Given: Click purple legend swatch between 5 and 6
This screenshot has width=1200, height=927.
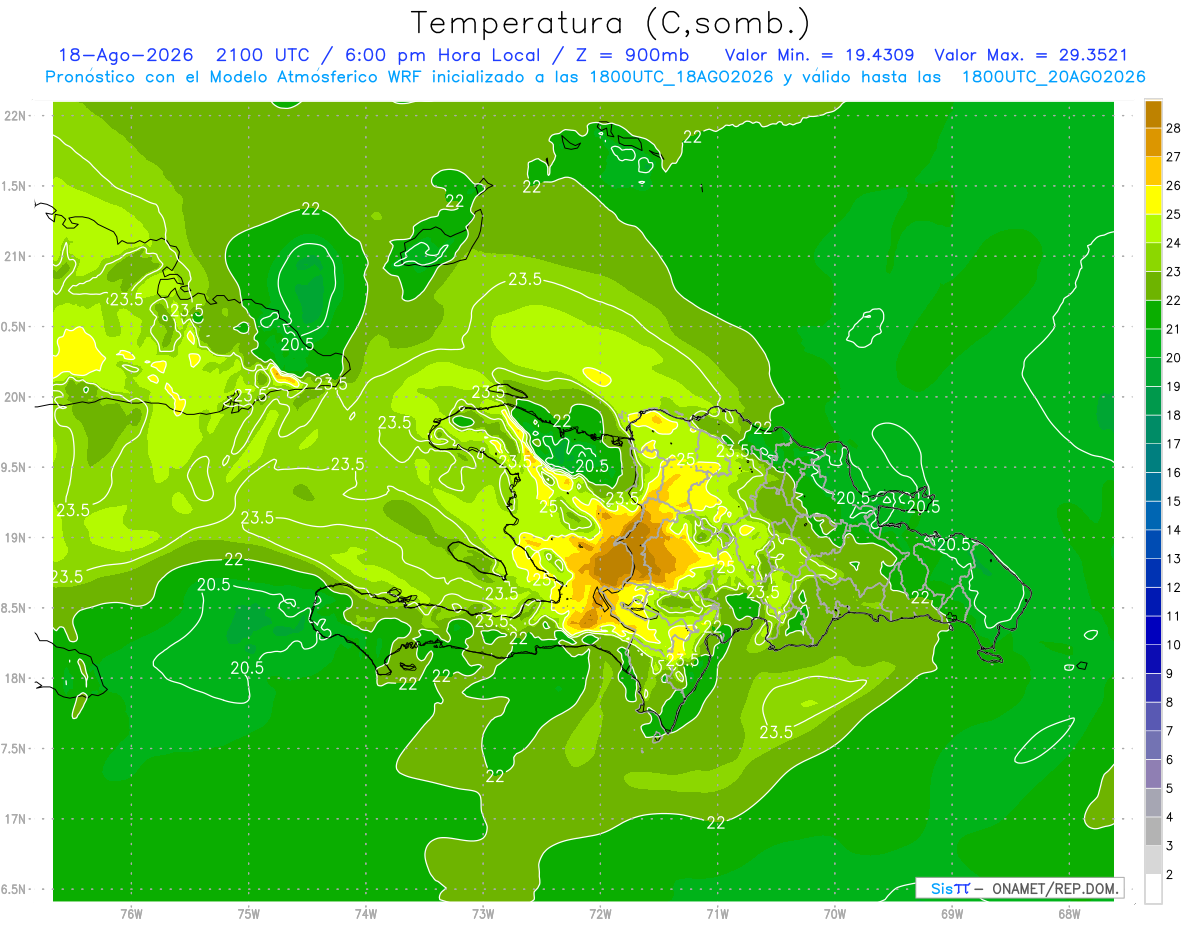Looking at the screenshot, I should click(1153, 774).
